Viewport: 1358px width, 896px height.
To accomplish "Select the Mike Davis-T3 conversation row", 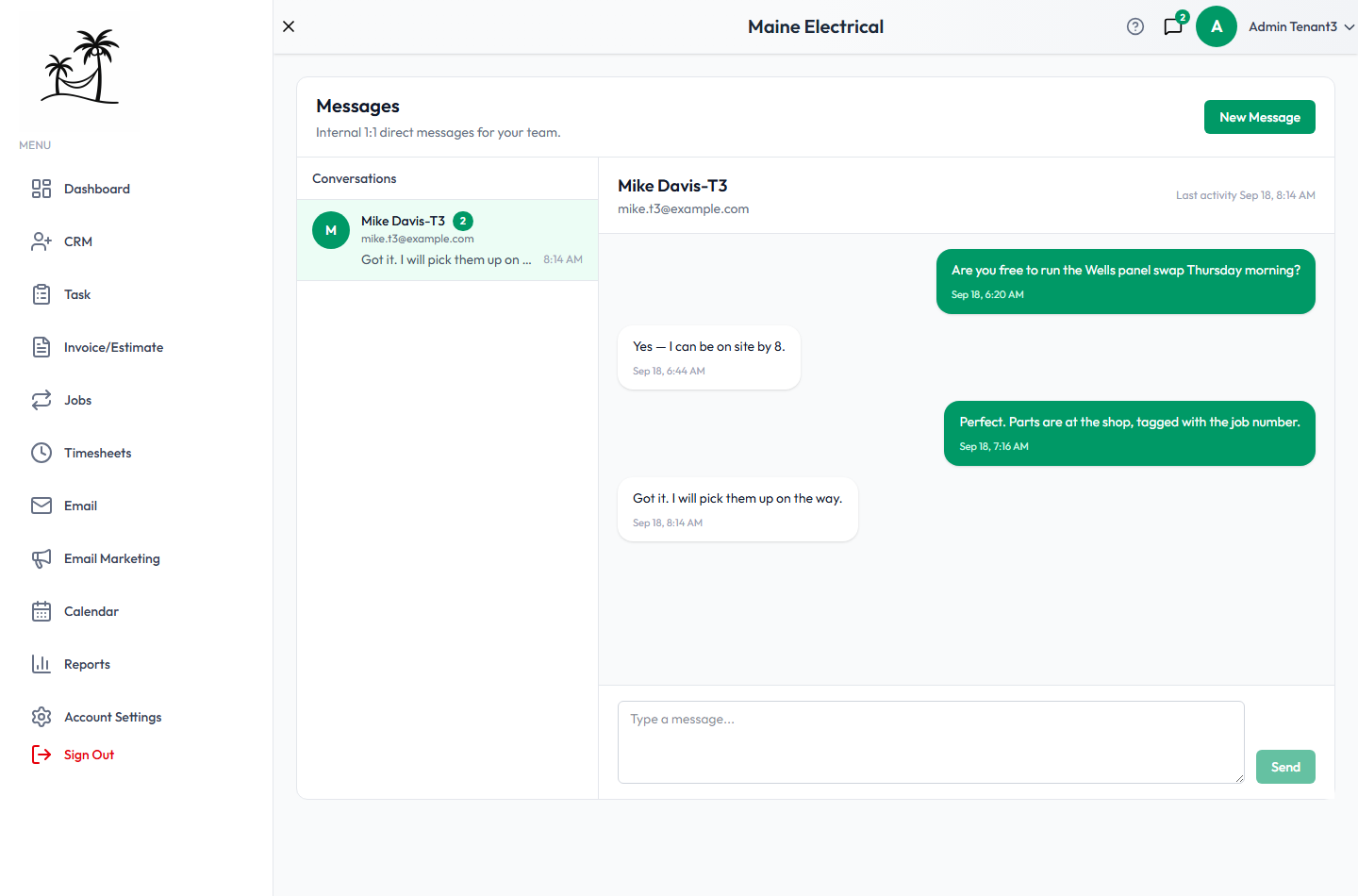I will point(447,240).
